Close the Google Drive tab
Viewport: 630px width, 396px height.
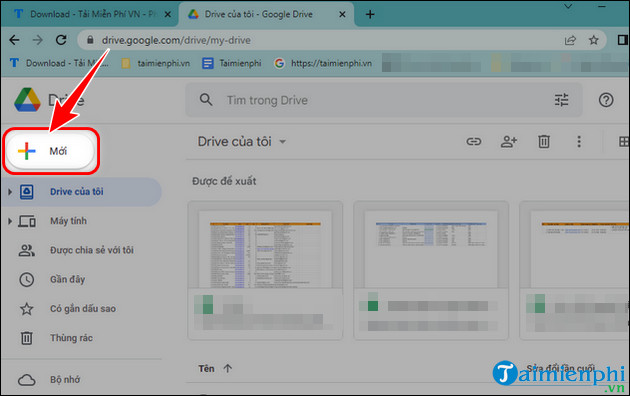[x=342, y=14]
